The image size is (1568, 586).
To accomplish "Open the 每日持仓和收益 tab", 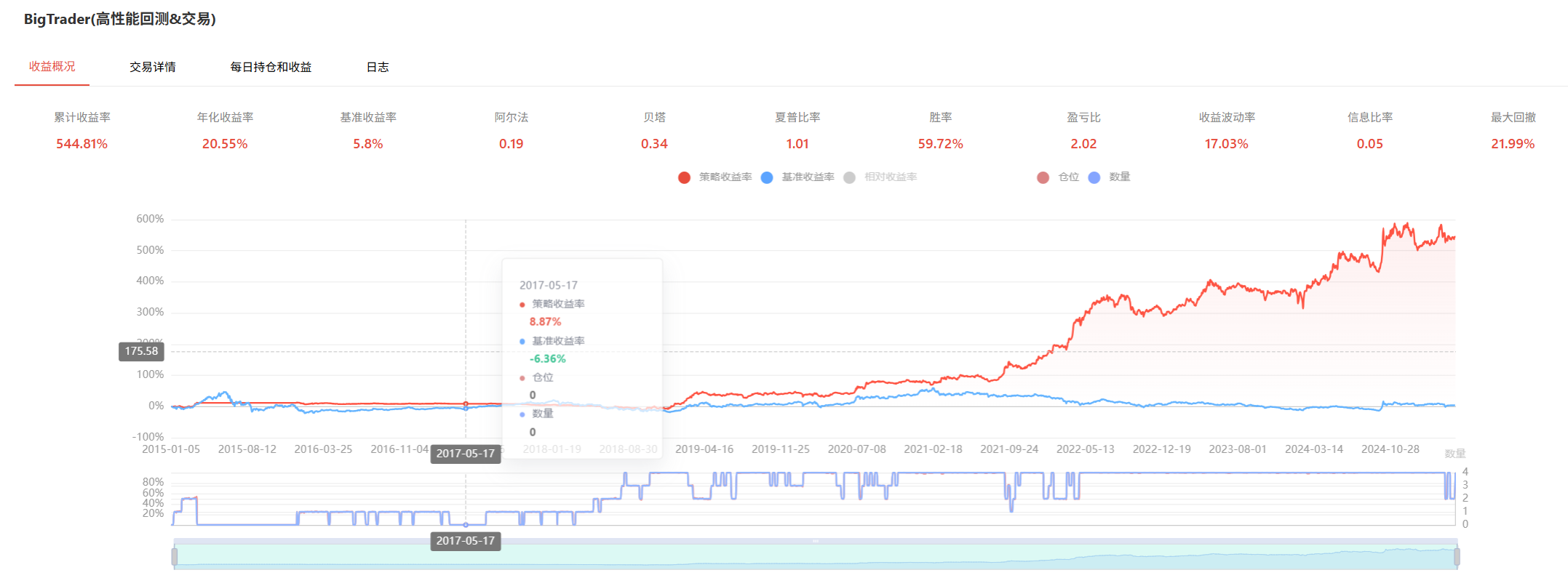I will [271, 67].
